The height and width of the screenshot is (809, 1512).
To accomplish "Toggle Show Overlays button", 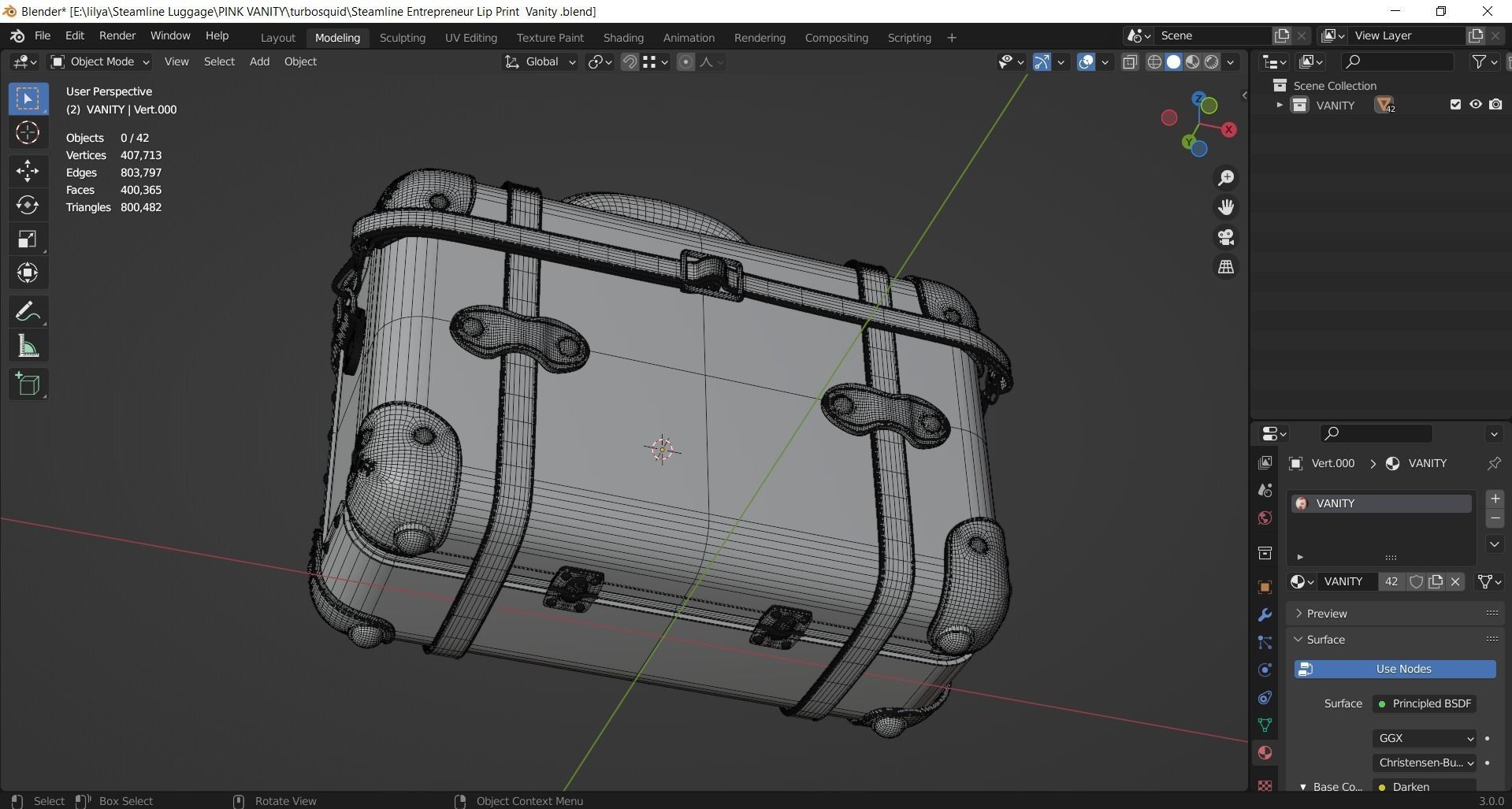I will coord(1086,61).
